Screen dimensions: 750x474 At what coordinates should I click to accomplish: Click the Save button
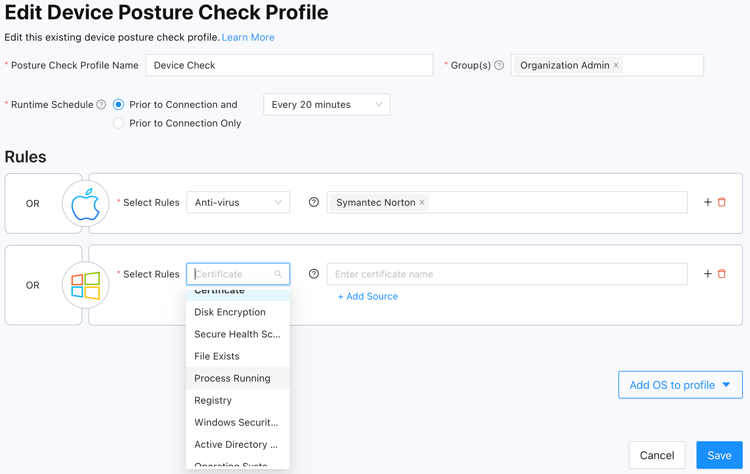point(719,455)
